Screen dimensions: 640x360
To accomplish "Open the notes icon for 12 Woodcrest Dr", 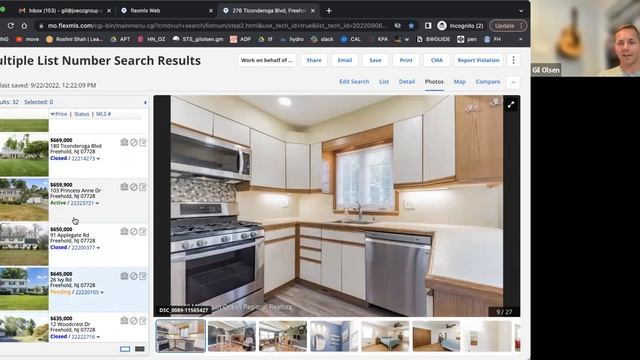I will pyautogui.click(x=142, y=320).
